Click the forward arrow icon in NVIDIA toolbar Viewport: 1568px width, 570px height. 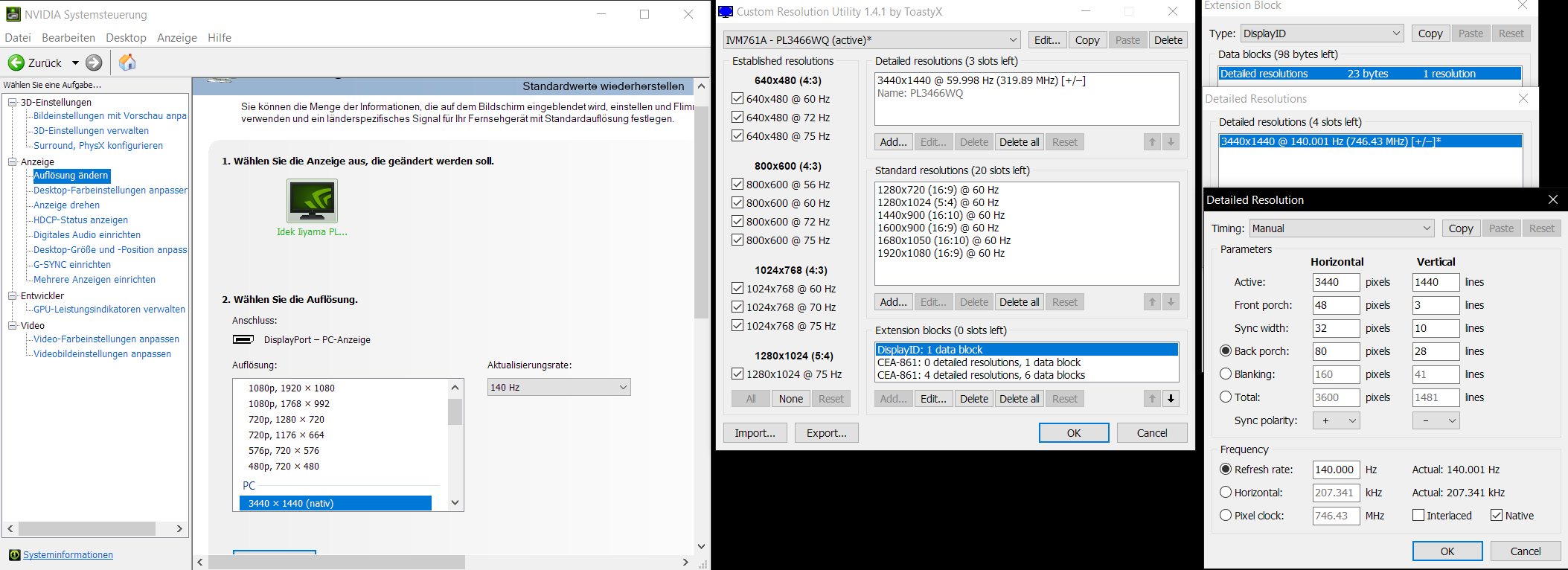(x=94, y=63)
